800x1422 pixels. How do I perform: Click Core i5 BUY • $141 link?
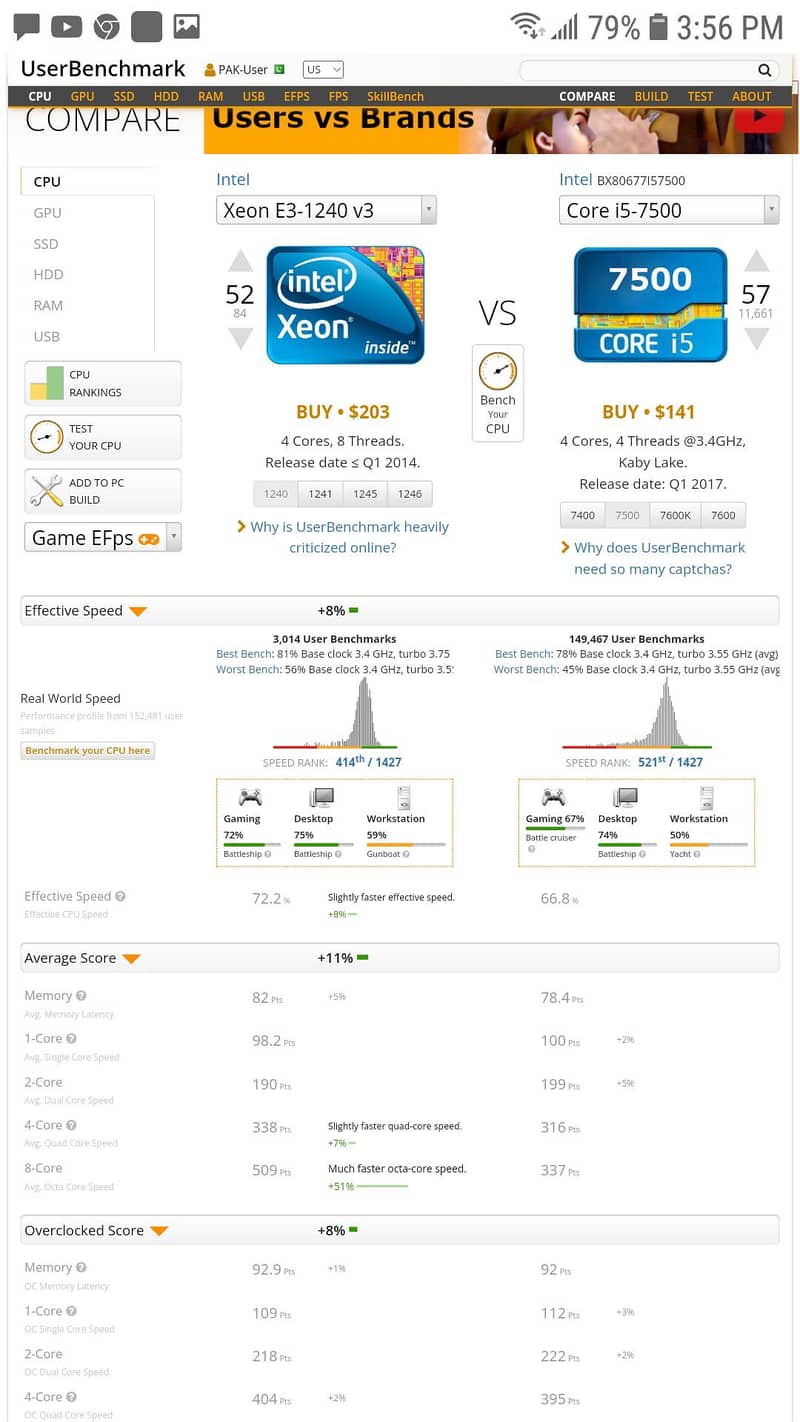(649, 412)
